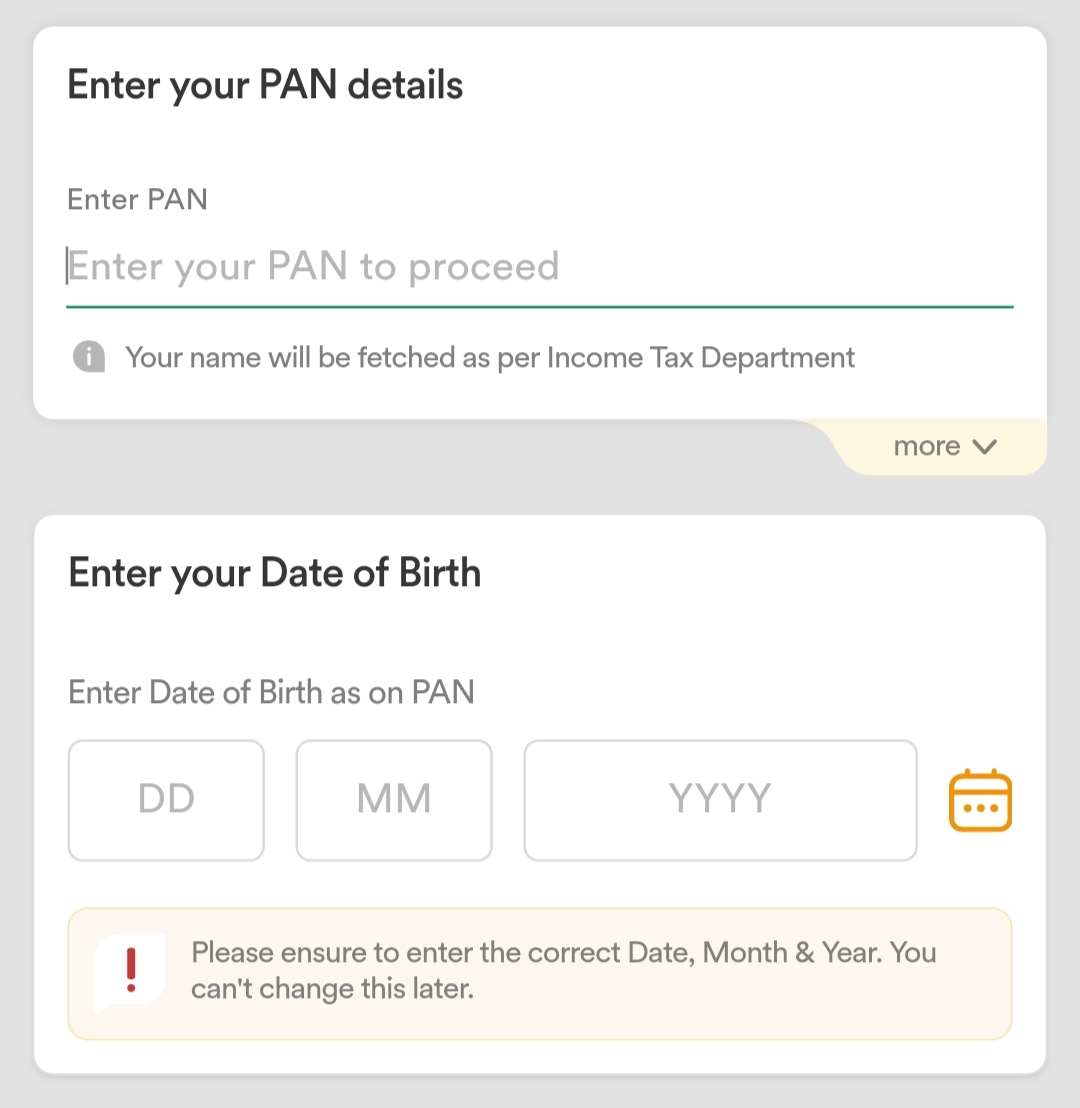Select the MM month input box

(x=393, y=799)
